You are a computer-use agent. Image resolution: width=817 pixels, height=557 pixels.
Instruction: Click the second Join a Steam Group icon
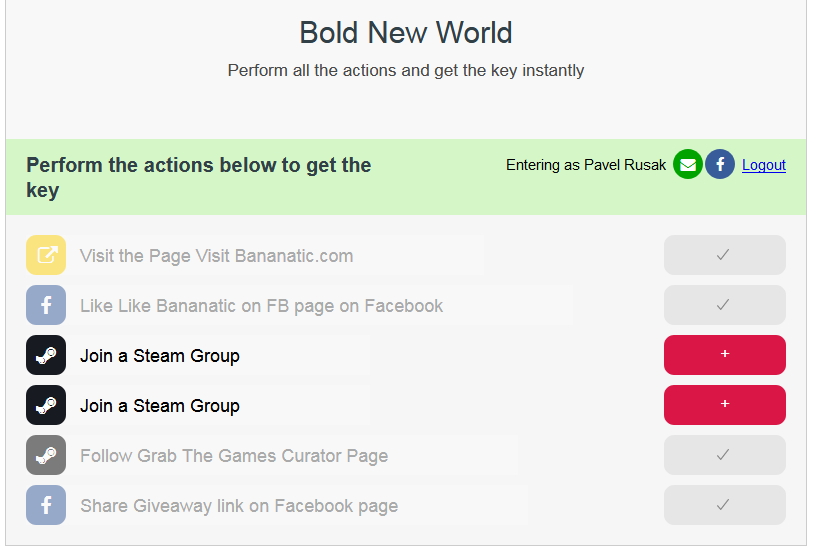pos(46,405)
